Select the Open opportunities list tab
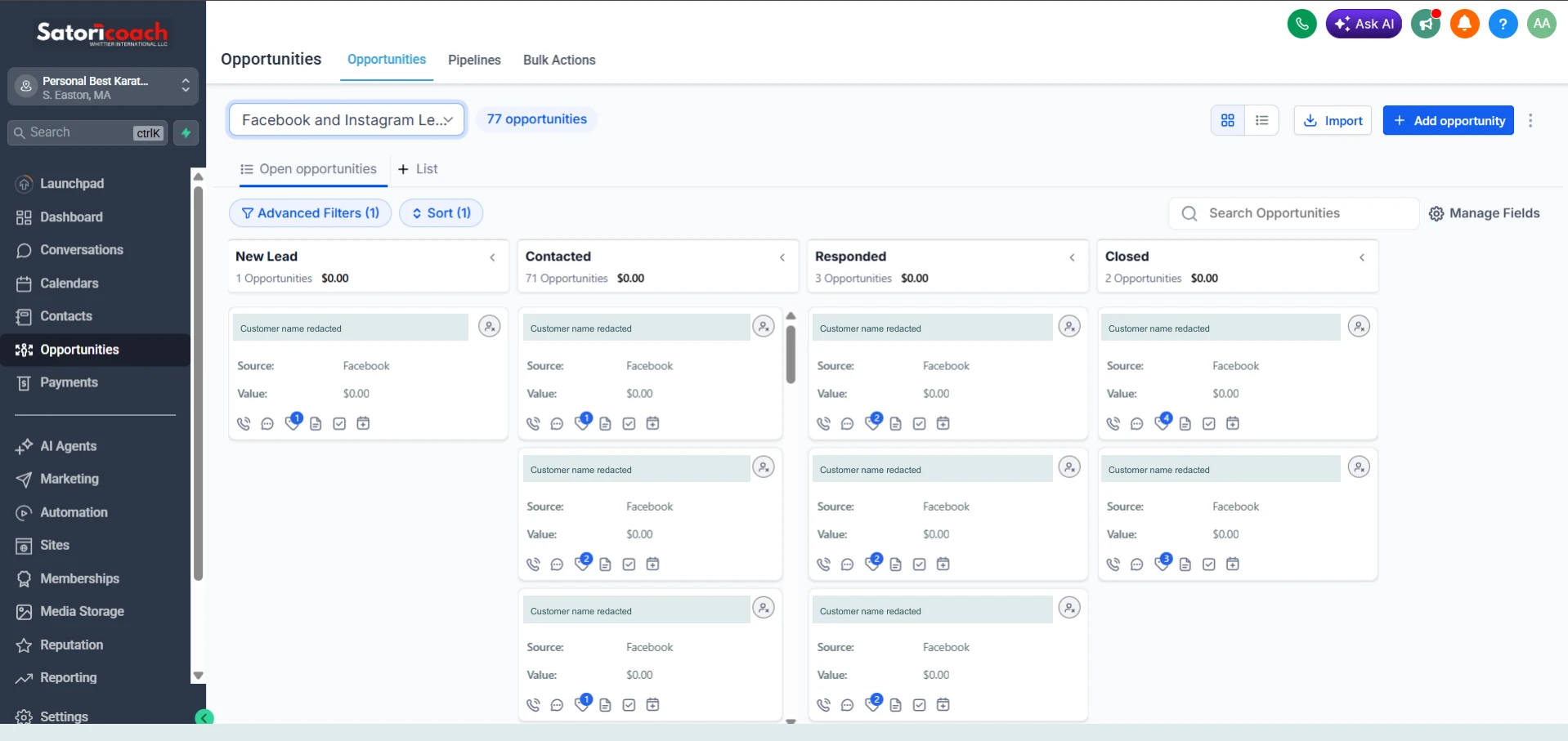 (308, 169)
